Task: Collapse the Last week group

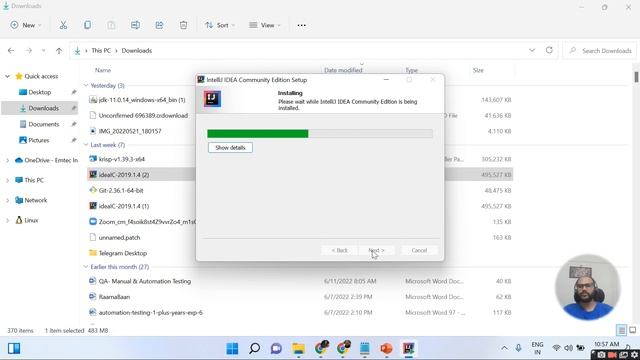Action: click(86, 144)
